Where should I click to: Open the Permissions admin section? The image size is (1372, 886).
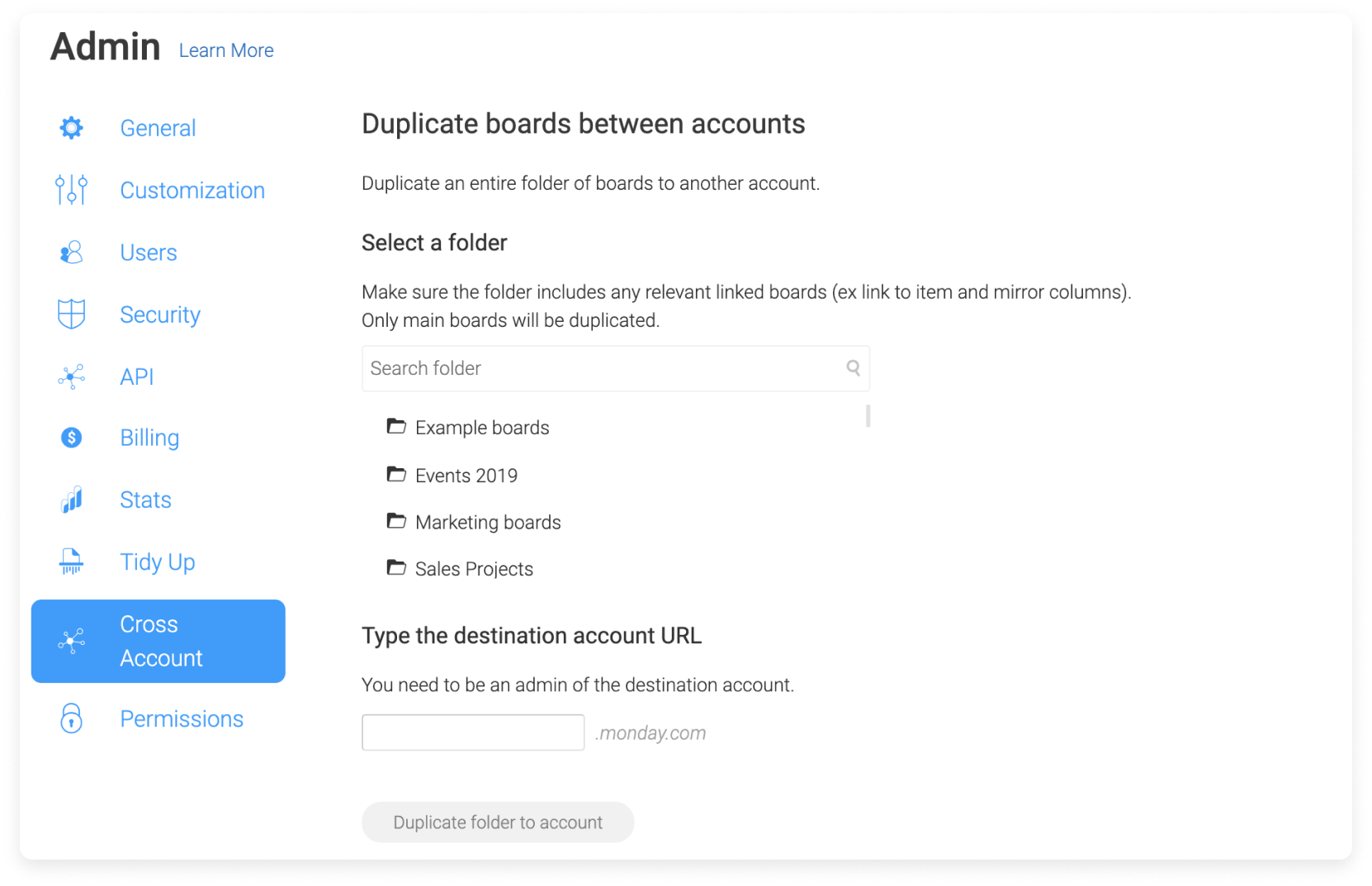point(182,719)
